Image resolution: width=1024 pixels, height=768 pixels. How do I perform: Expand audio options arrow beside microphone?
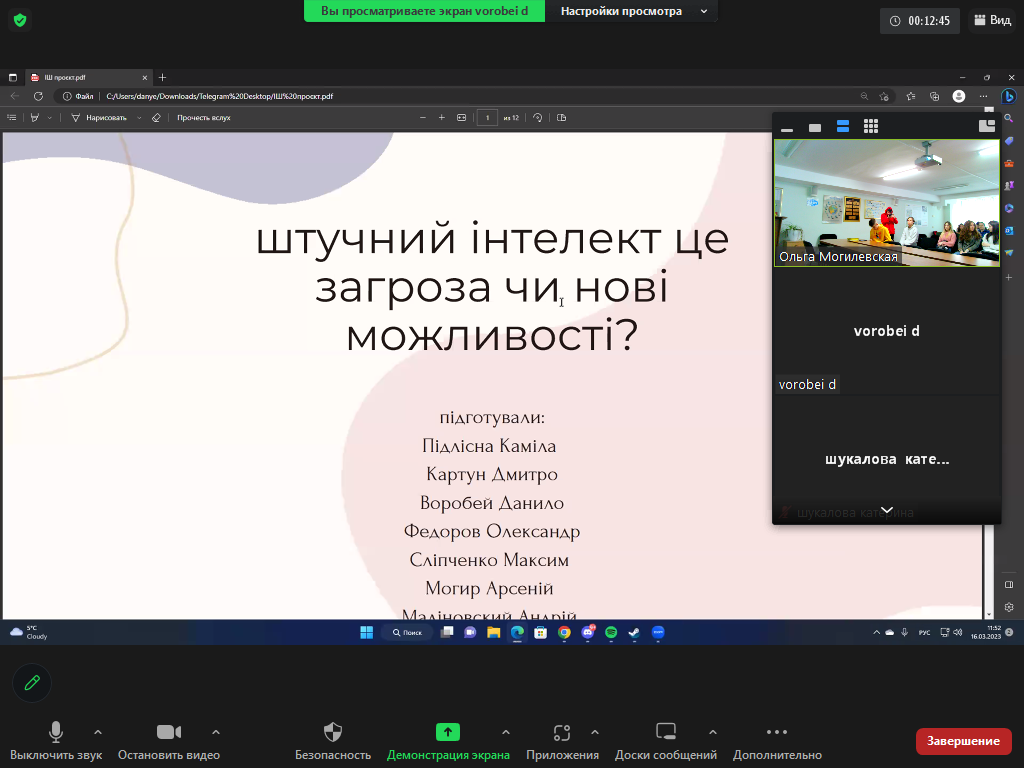98,732
